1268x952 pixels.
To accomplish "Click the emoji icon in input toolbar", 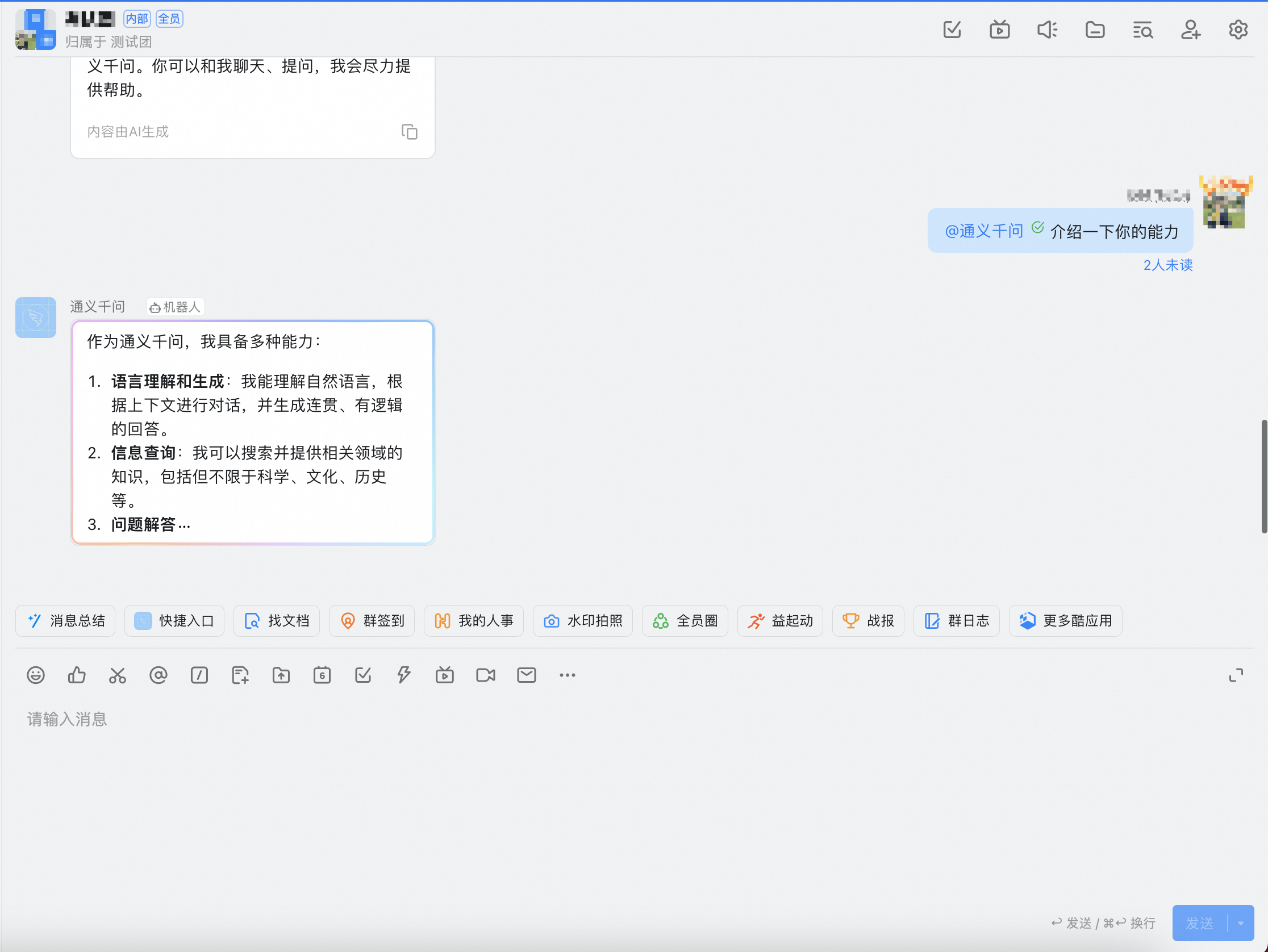I will coord(36,675).
